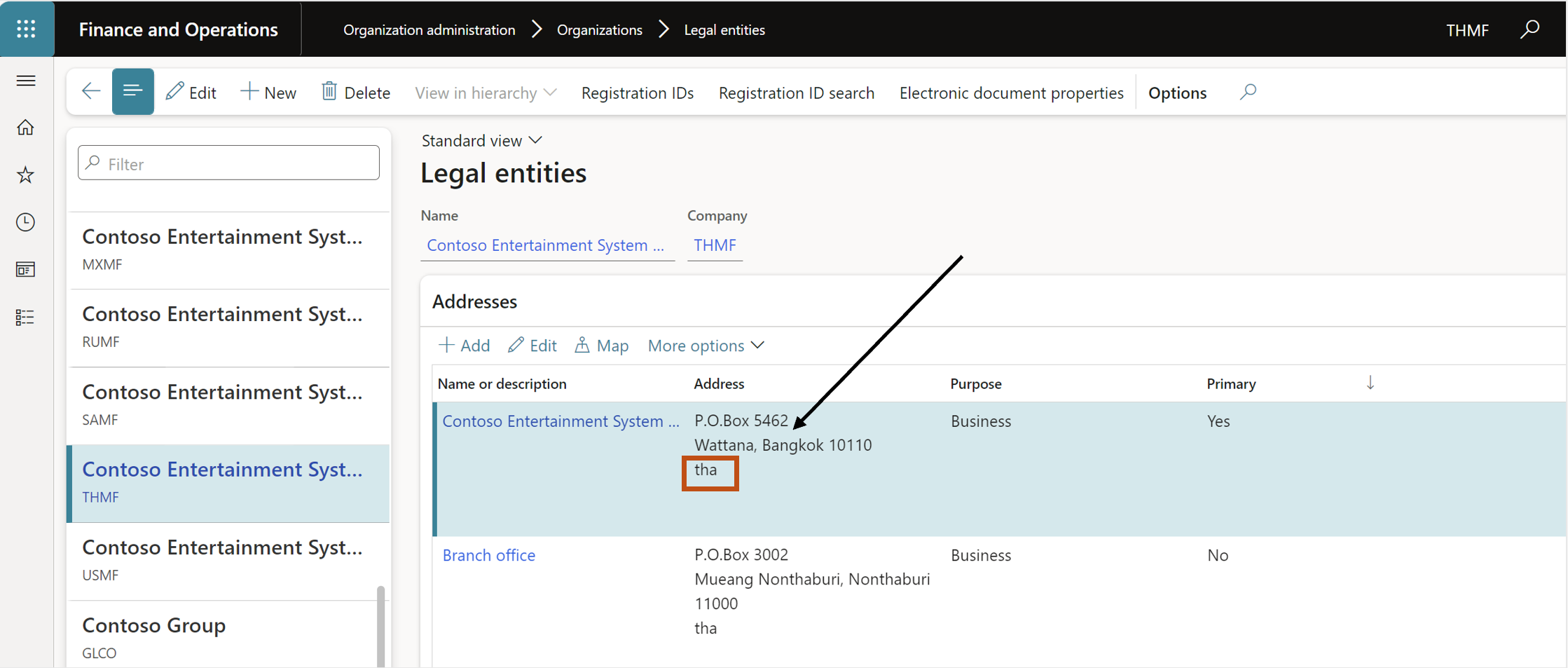The height and width of the screenshot is (668, 1568).
Task: Expand More options in Addresses
Action: (x=706, y=346)
